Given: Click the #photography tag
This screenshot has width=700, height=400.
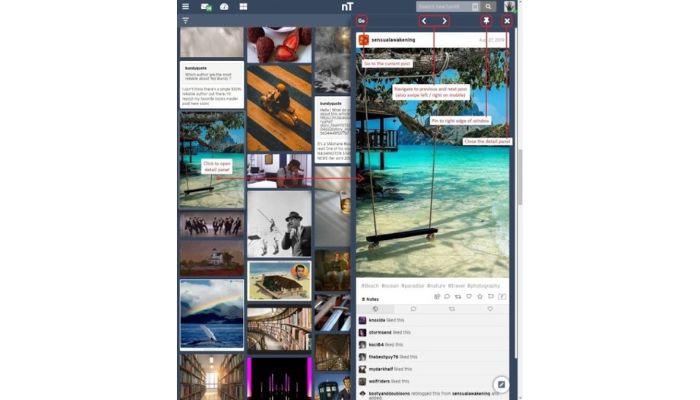Looking at the screenshot, I should pos(483,286).
